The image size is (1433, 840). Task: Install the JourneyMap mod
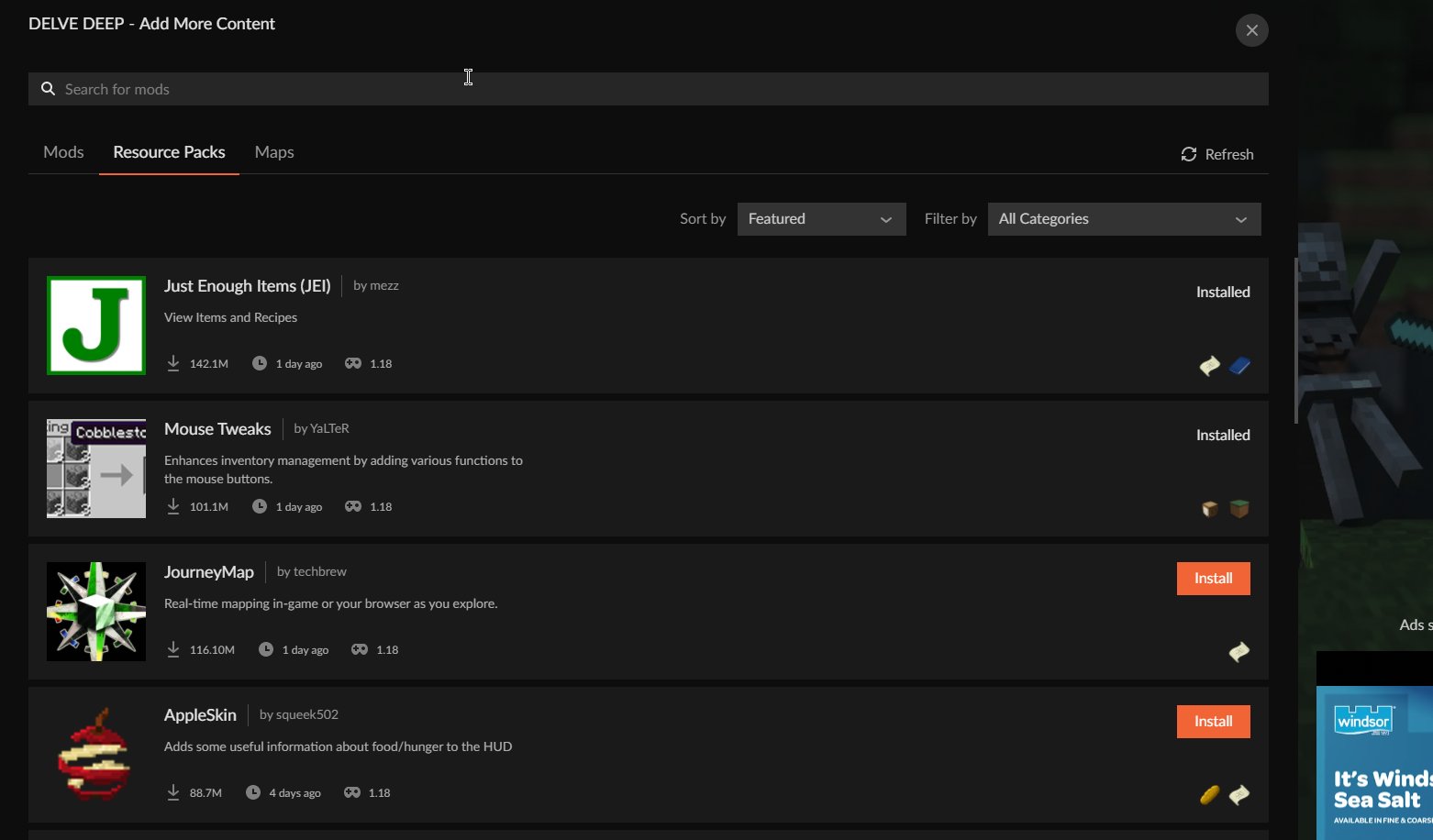click(x=1213, y=579)
